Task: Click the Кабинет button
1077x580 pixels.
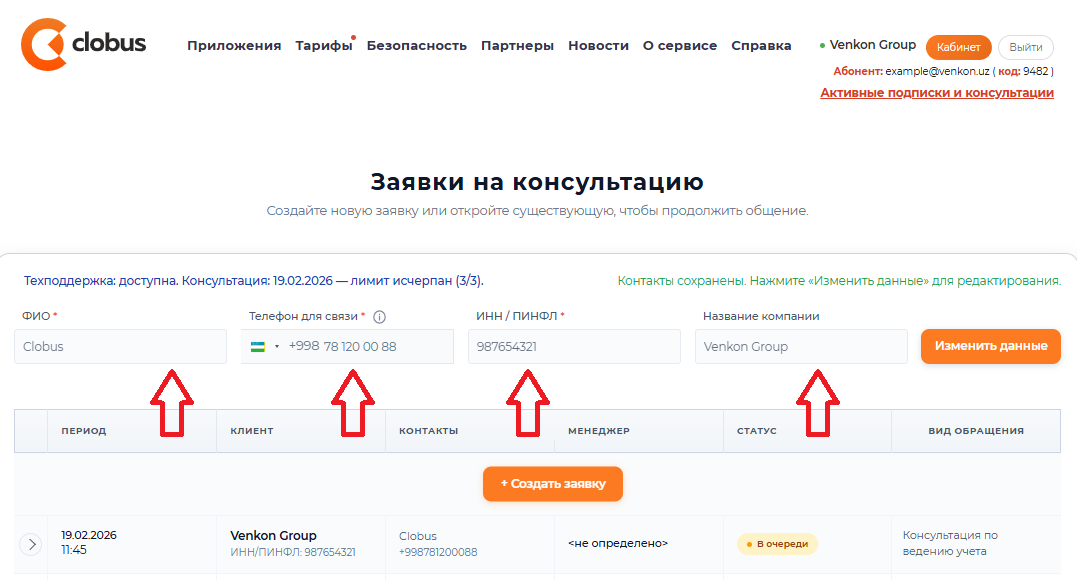Action: click(958, 47)
